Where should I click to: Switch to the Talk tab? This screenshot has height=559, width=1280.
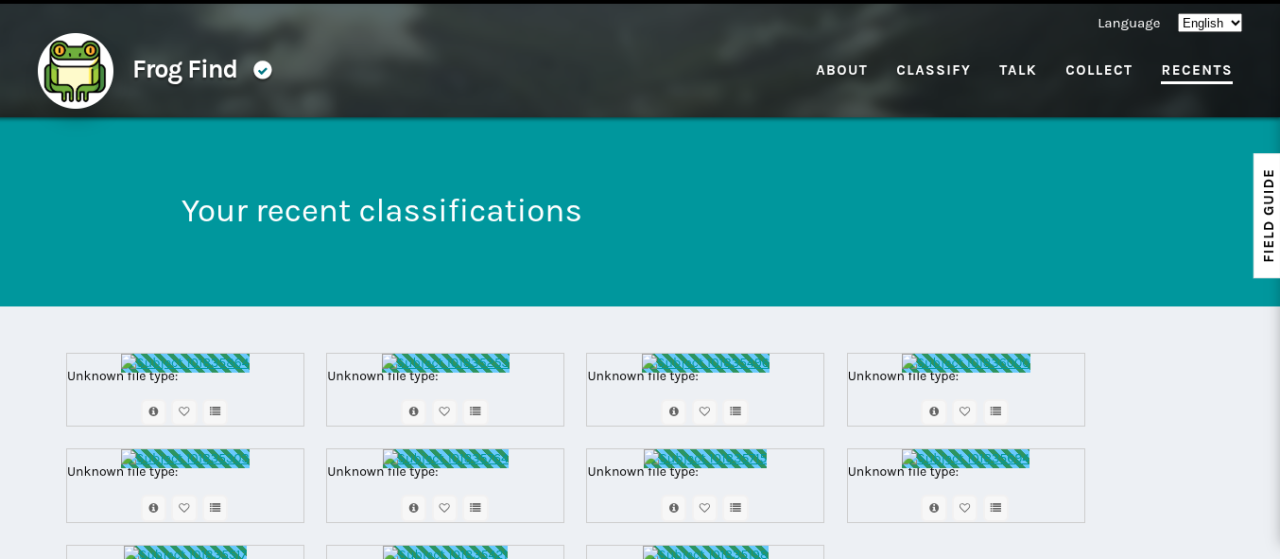point(1018,70)
